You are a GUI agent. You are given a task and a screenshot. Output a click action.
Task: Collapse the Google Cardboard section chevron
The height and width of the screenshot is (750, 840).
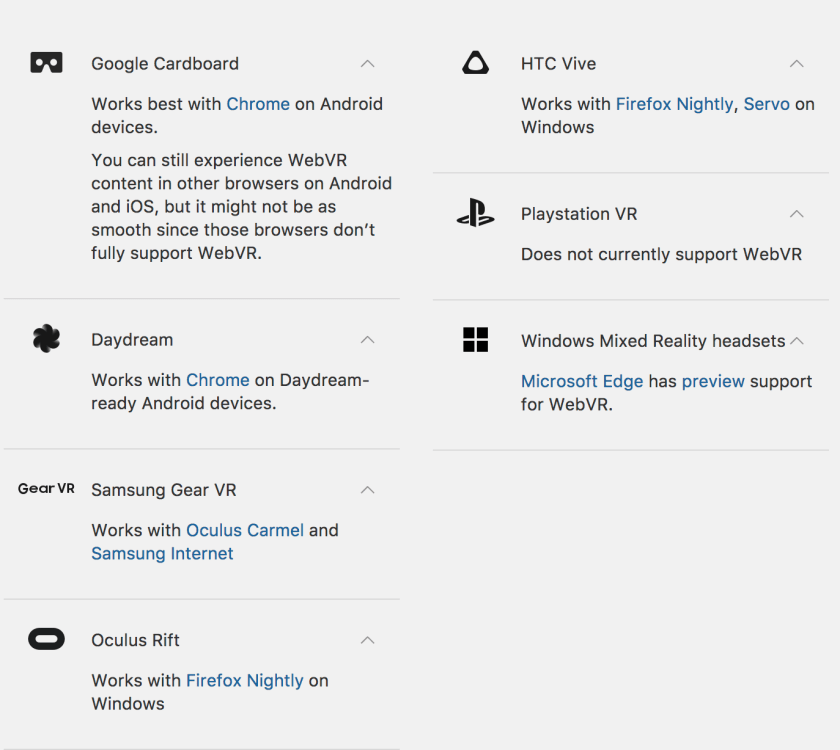367,64
